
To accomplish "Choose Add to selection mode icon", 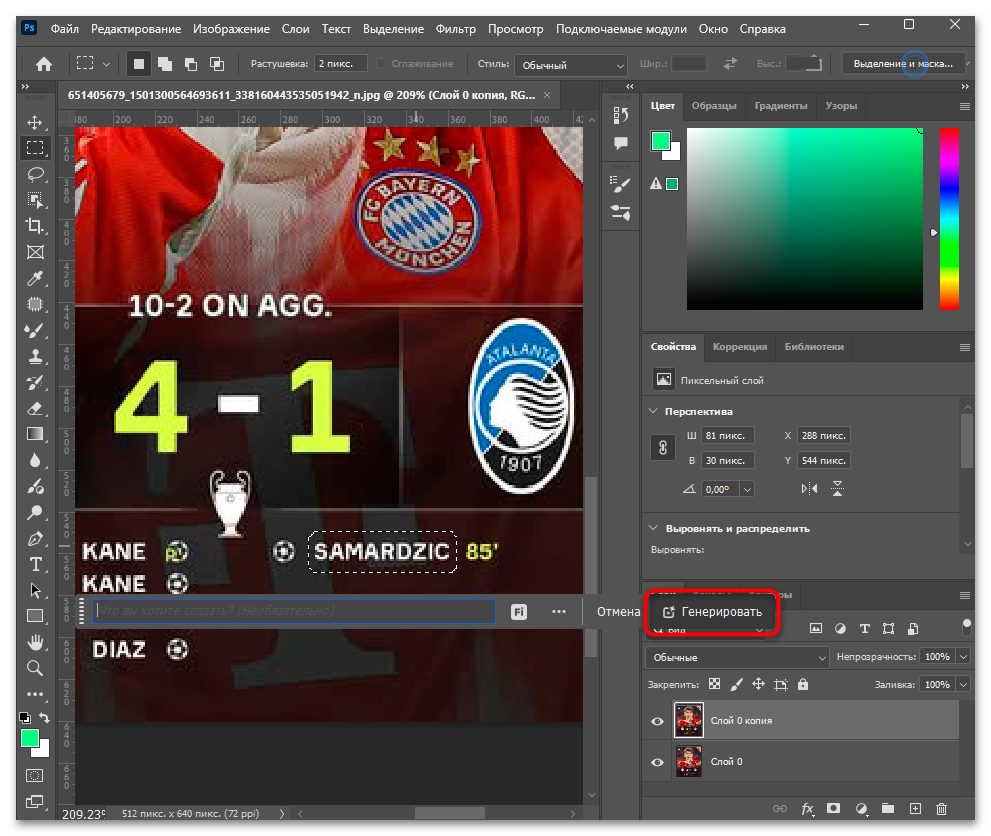I will [x=165, y=64].
